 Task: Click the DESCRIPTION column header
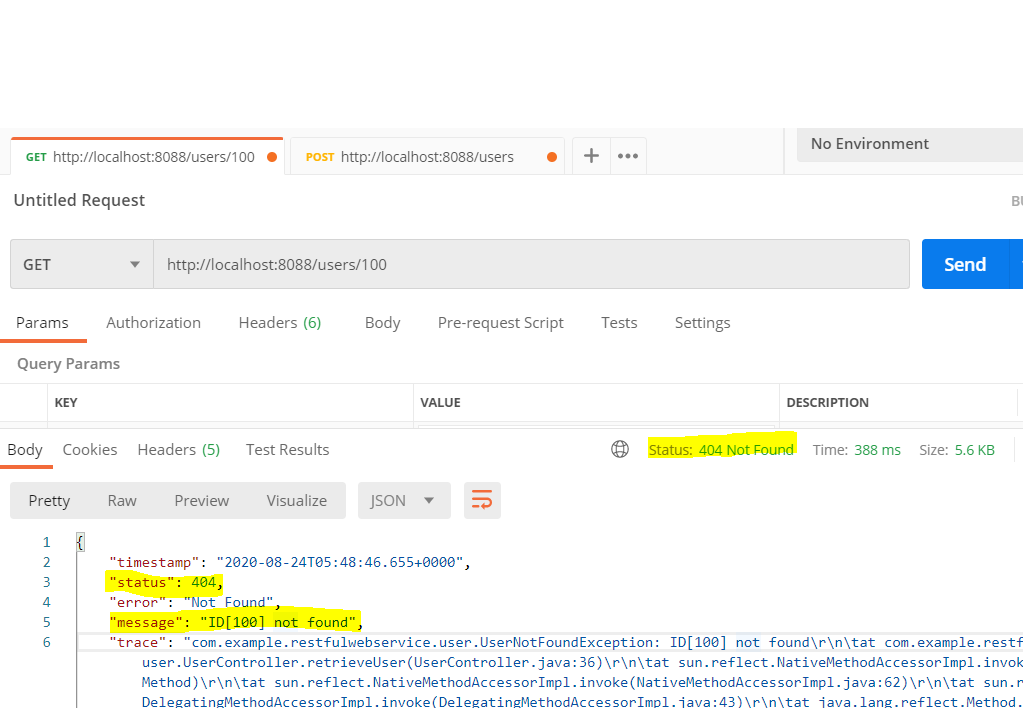827,403
